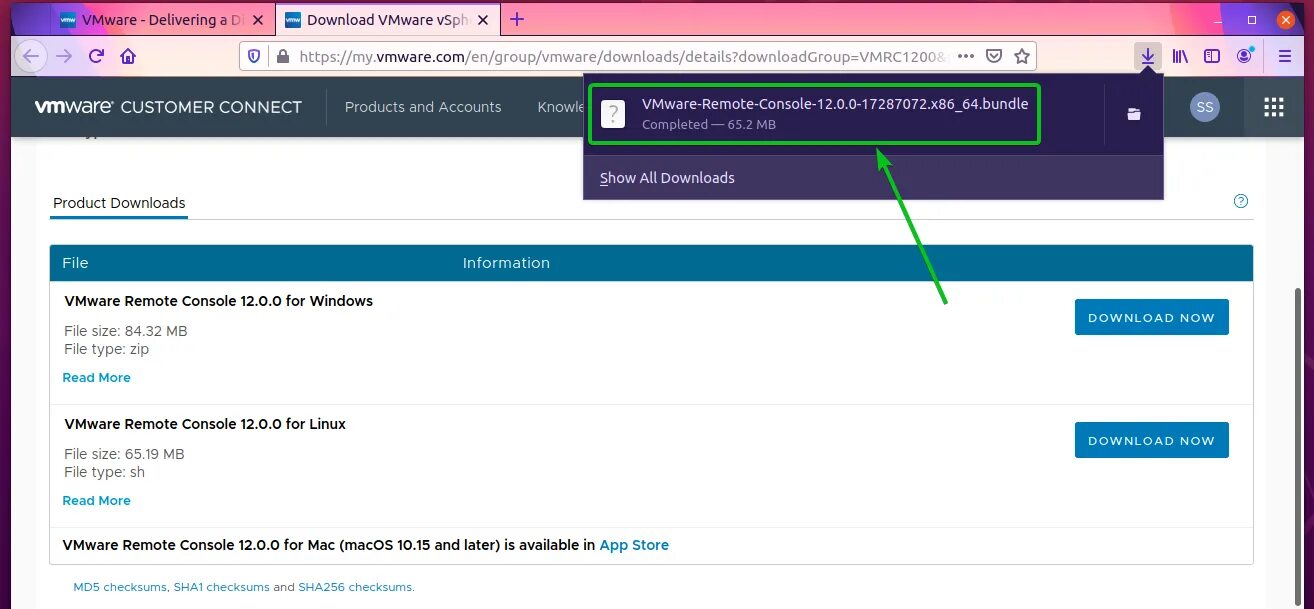The height and width of the screenshot is (609, 1314).
Task: Click the downloaded file's question mark icon
Action: [613, 114]
